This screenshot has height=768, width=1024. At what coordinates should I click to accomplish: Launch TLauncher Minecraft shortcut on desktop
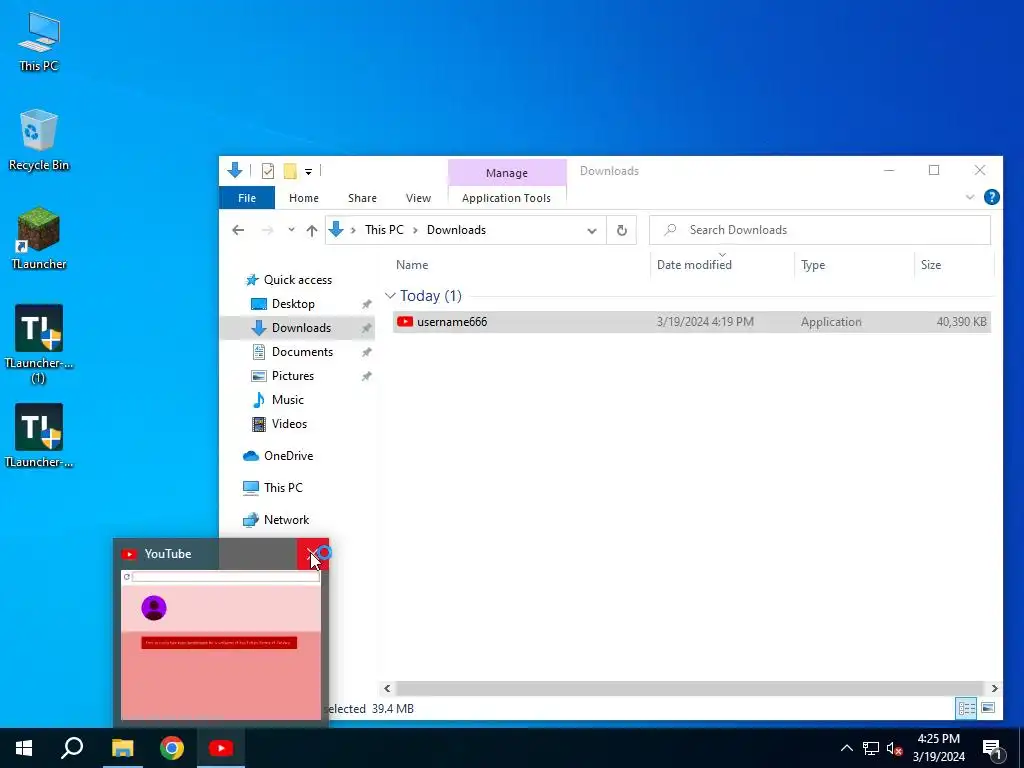coord(39,238)
